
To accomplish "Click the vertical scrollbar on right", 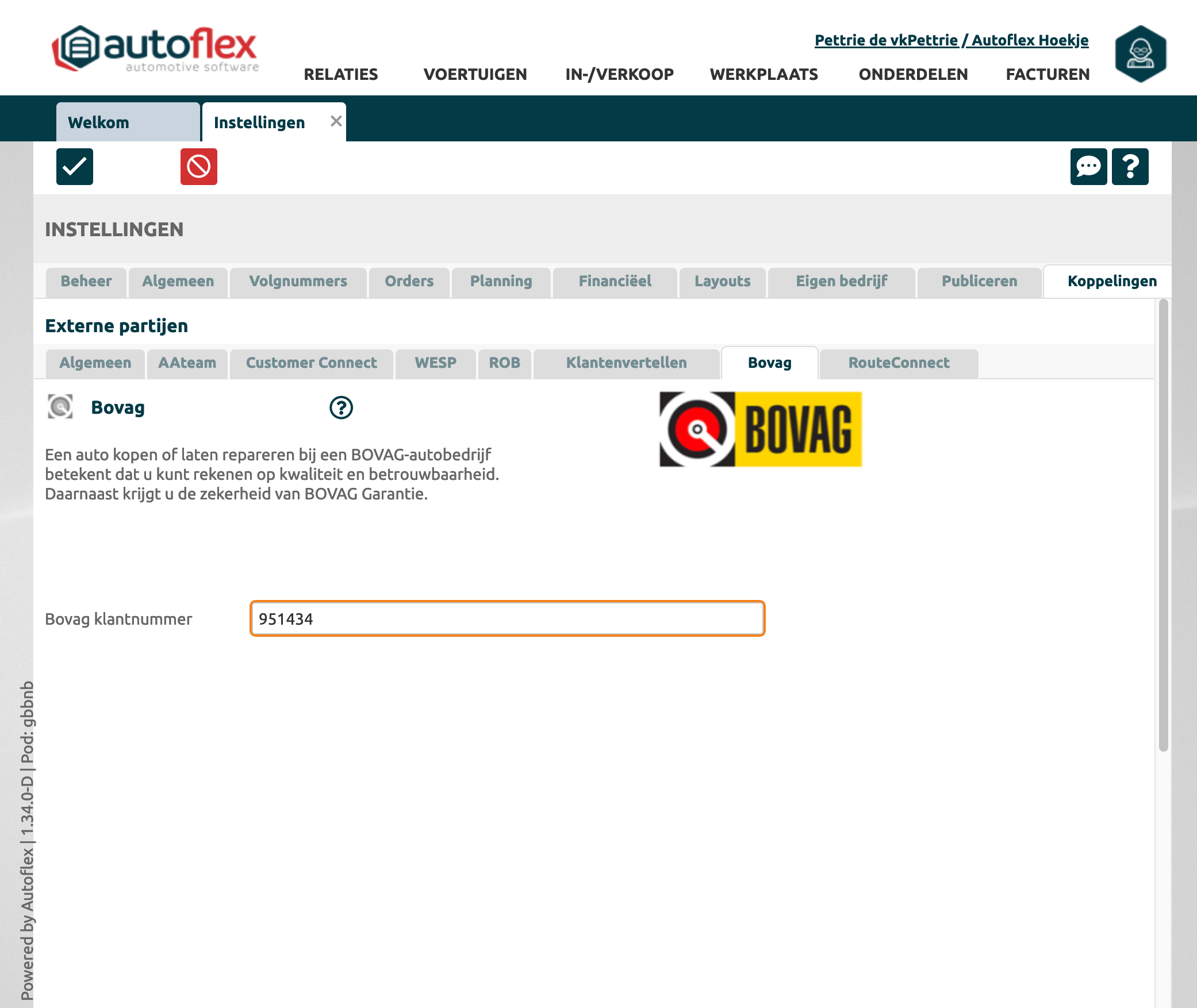I will 1163,524.
